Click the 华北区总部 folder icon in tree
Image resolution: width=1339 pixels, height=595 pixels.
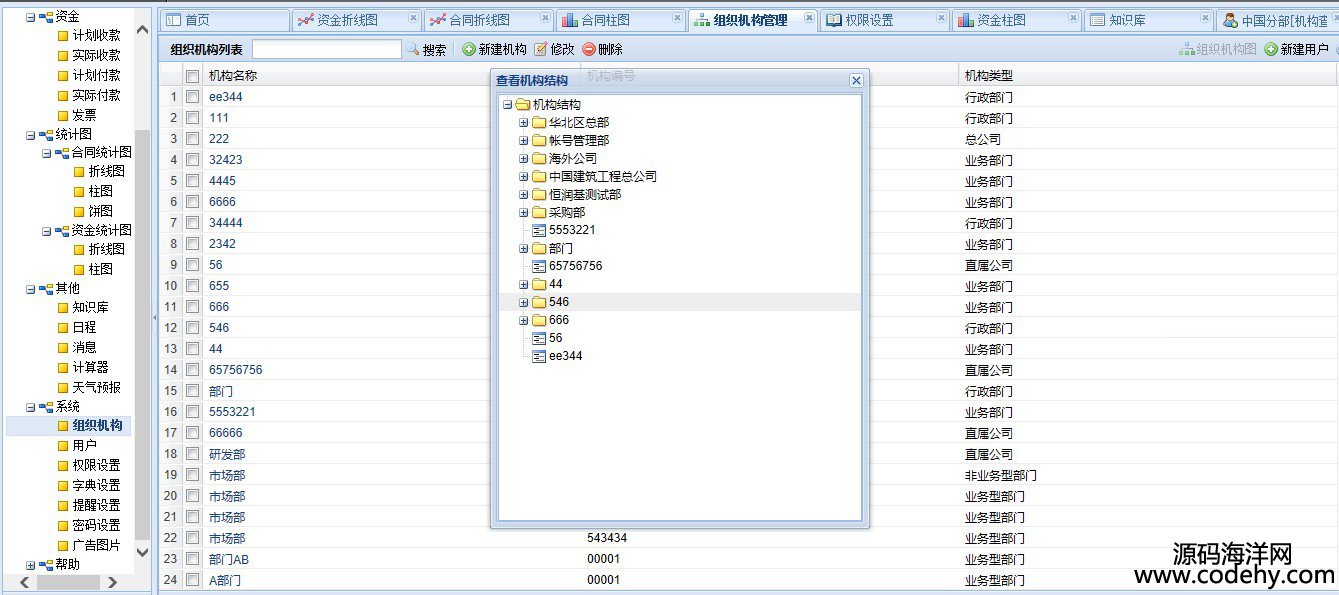click(x=539, y=123)
